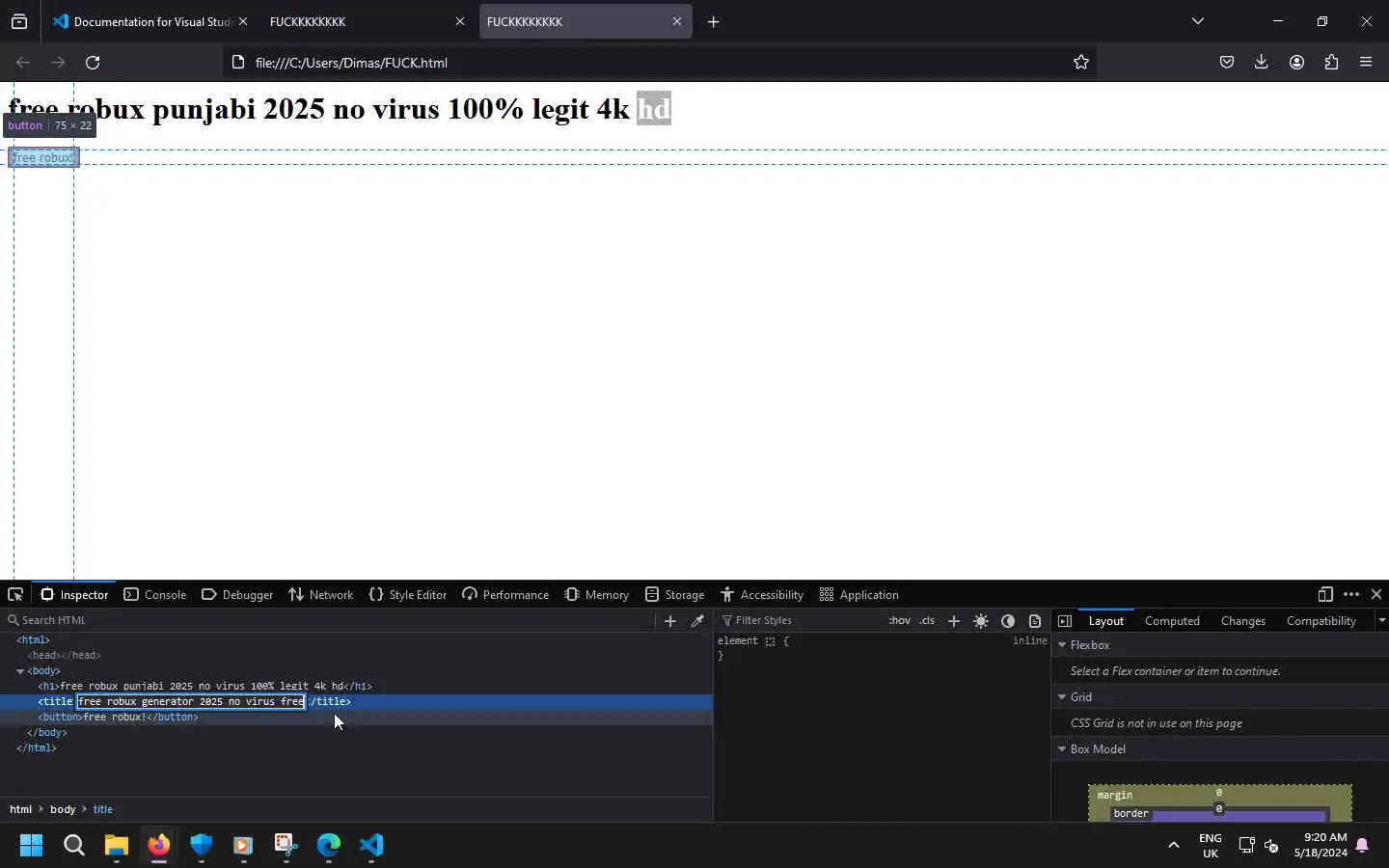The height and width of the screenshot is (868, 1389).
Task: Click the address bar URL
Action: point(351,63)
